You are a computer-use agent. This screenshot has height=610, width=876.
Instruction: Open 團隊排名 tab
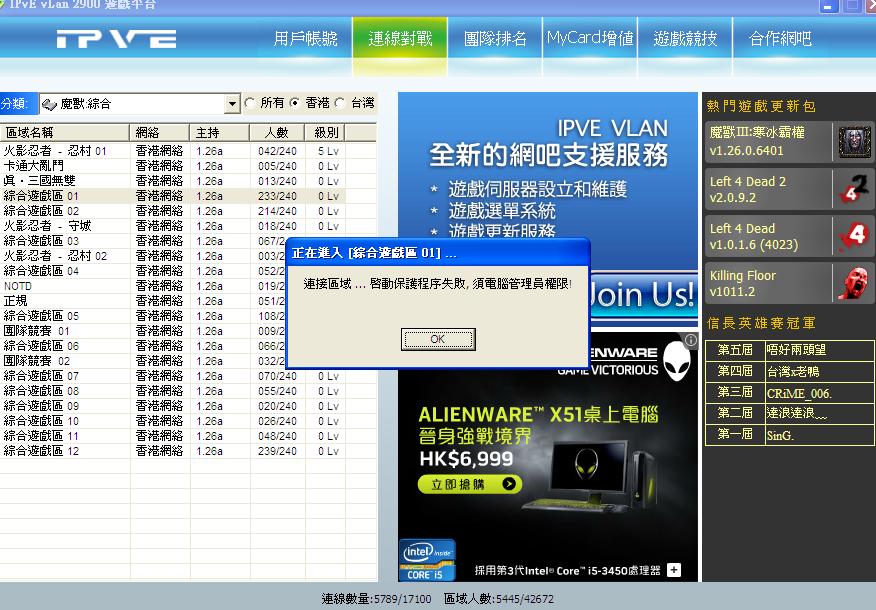[x=495, y=38]
